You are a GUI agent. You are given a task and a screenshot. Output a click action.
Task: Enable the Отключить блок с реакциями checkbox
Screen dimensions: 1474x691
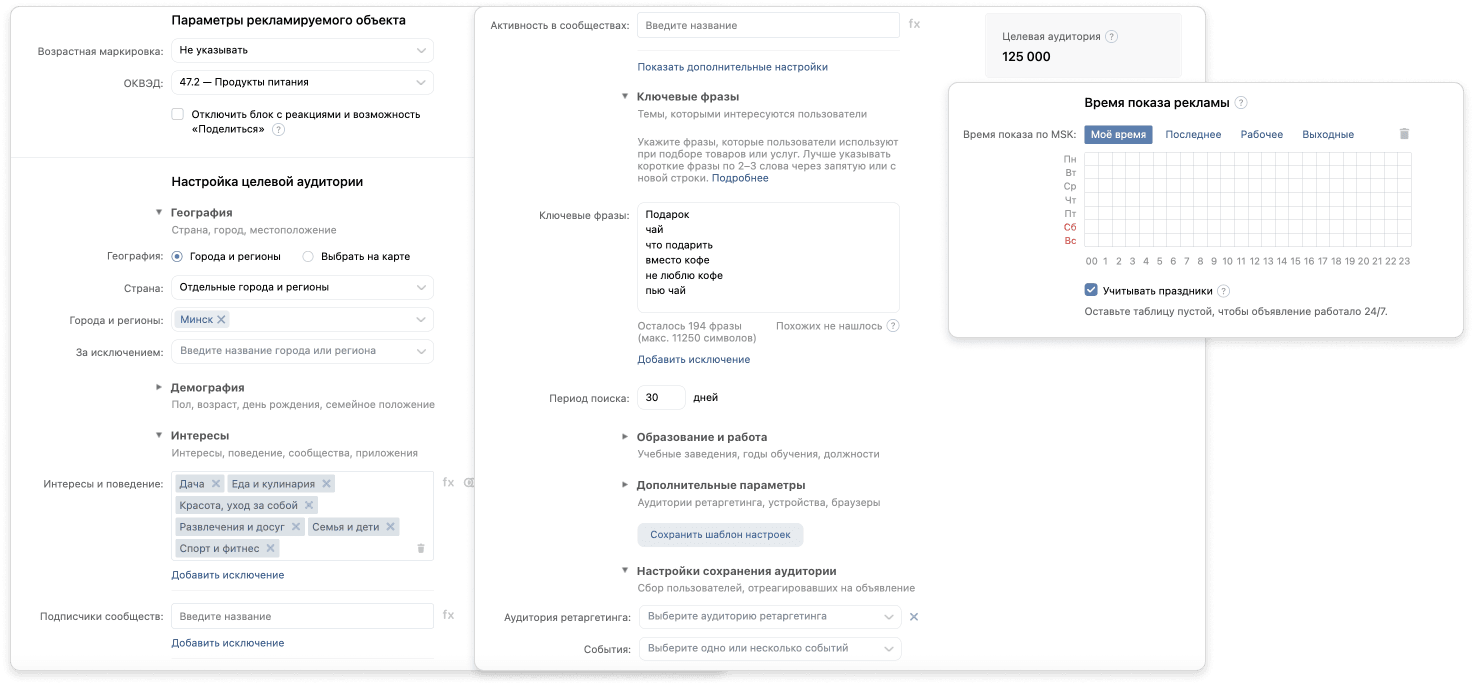[x=178, y=114]
